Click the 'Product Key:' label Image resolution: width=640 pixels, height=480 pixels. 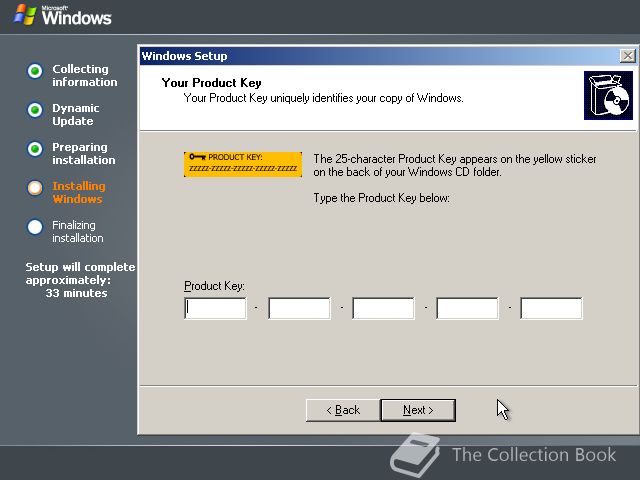click(214, 286)
